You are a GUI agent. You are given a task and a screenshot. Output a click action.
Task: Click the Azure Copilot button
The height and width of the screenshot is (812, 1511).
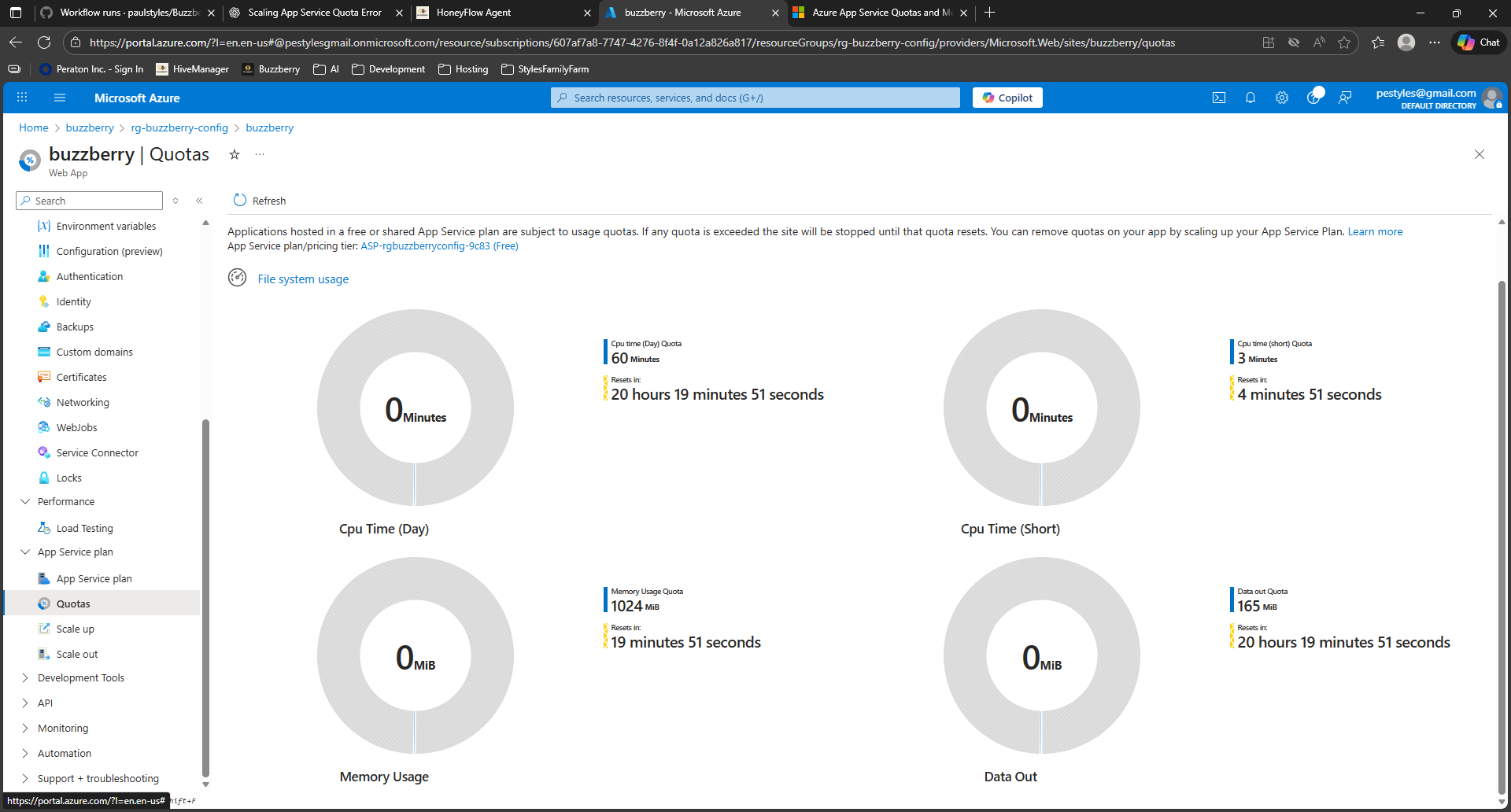coord(1007,98)
